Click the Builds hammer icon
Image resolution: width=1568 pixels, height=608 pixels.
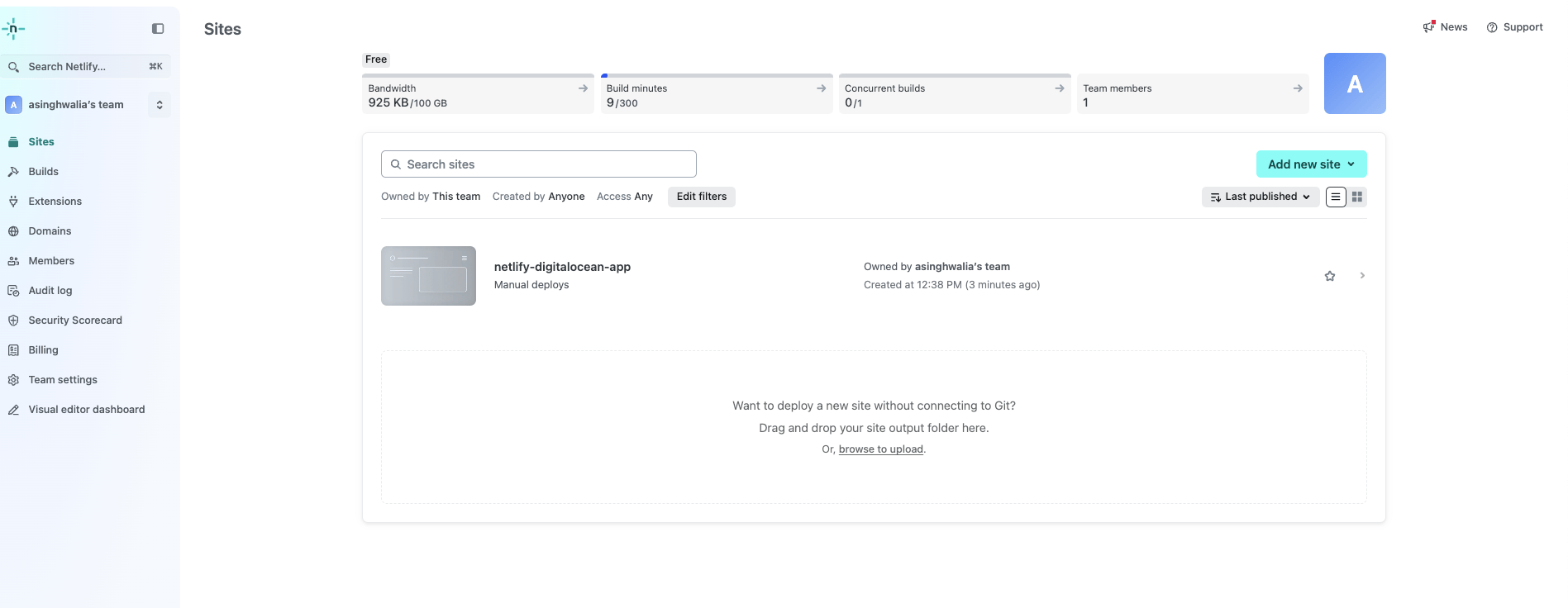coord(13,172)
